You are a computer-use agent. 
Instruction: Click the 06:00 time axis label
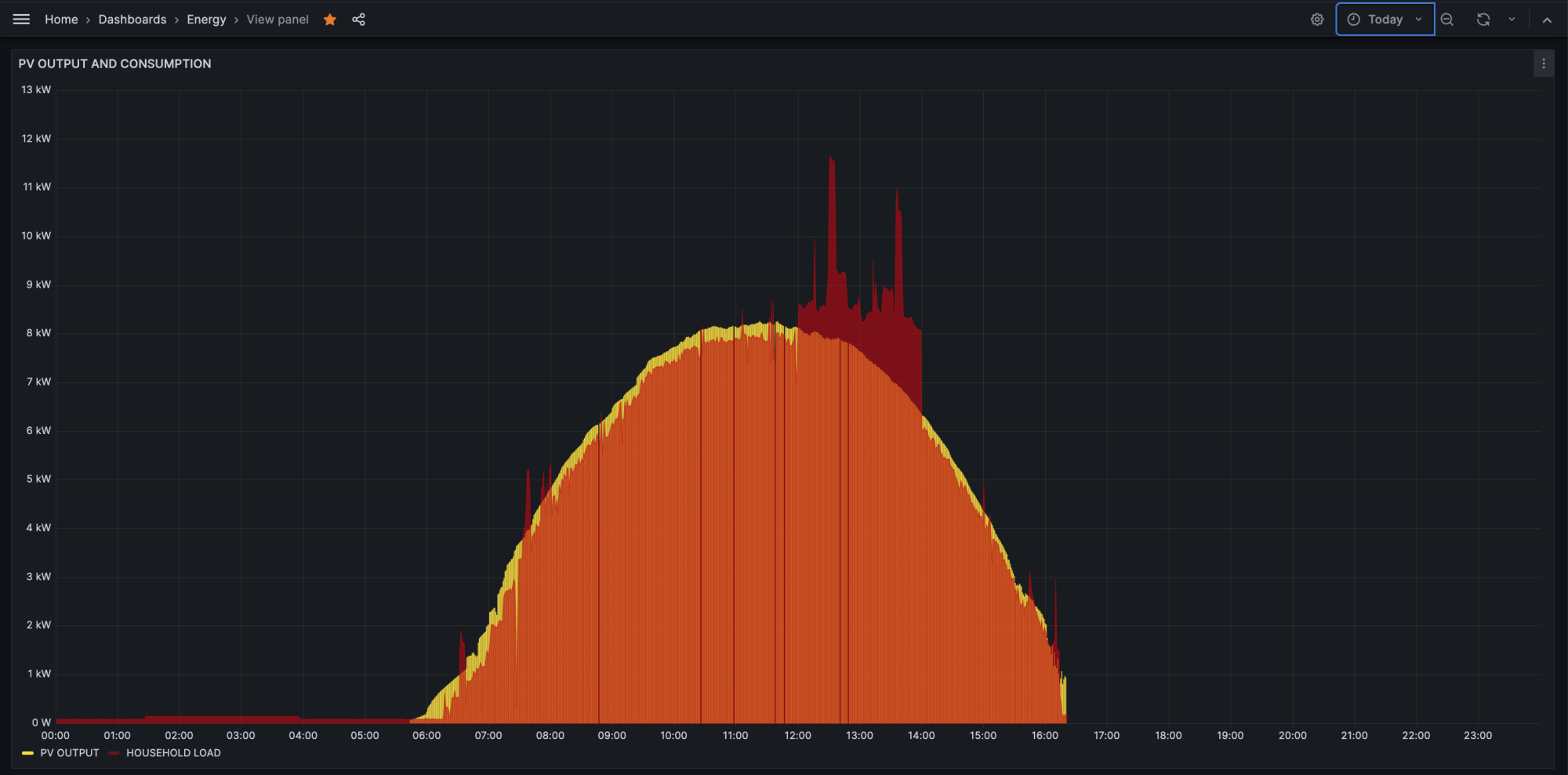[426, 735]
